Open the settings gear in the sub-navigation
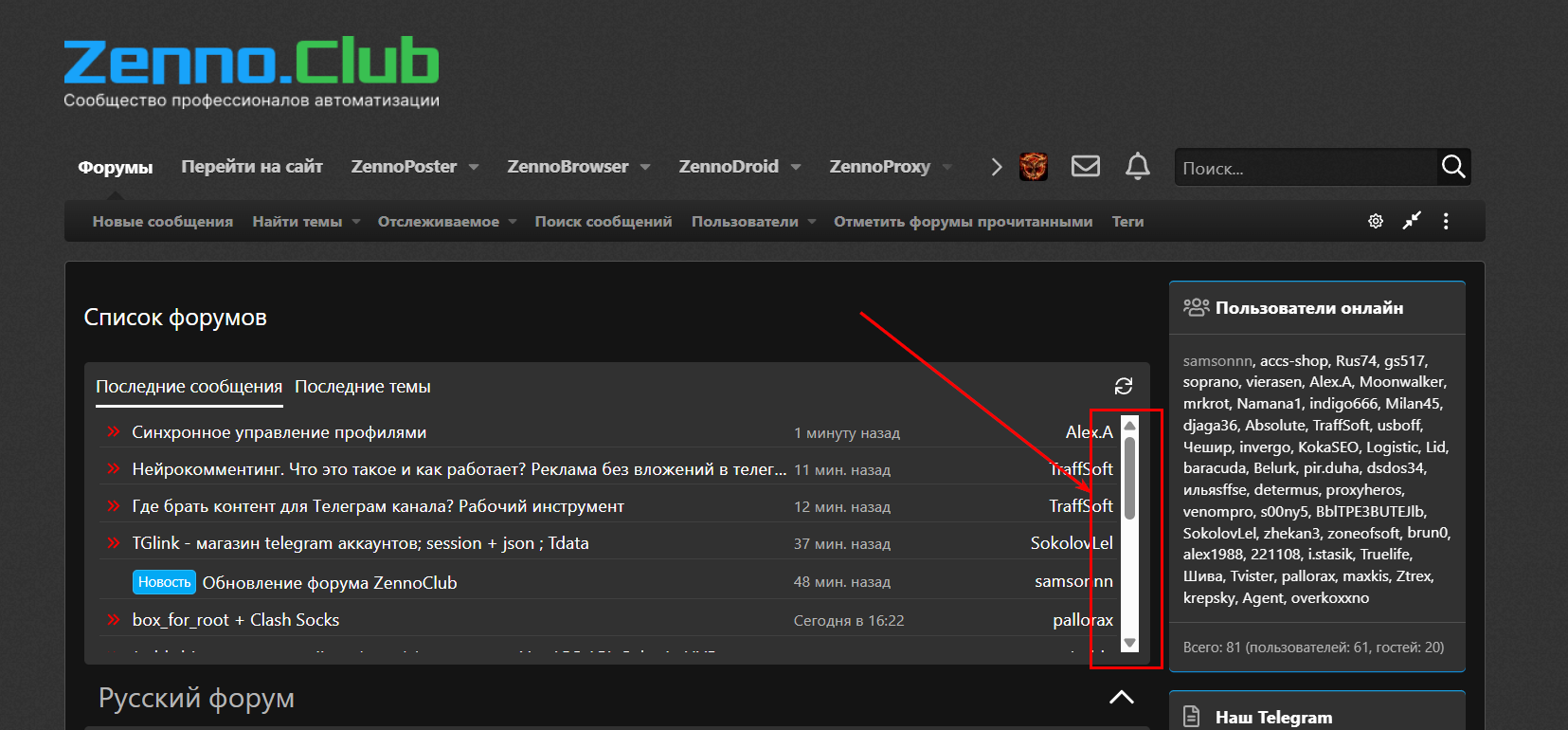The height and width of the screenshot is (730, 1568). pos(1376,221)
